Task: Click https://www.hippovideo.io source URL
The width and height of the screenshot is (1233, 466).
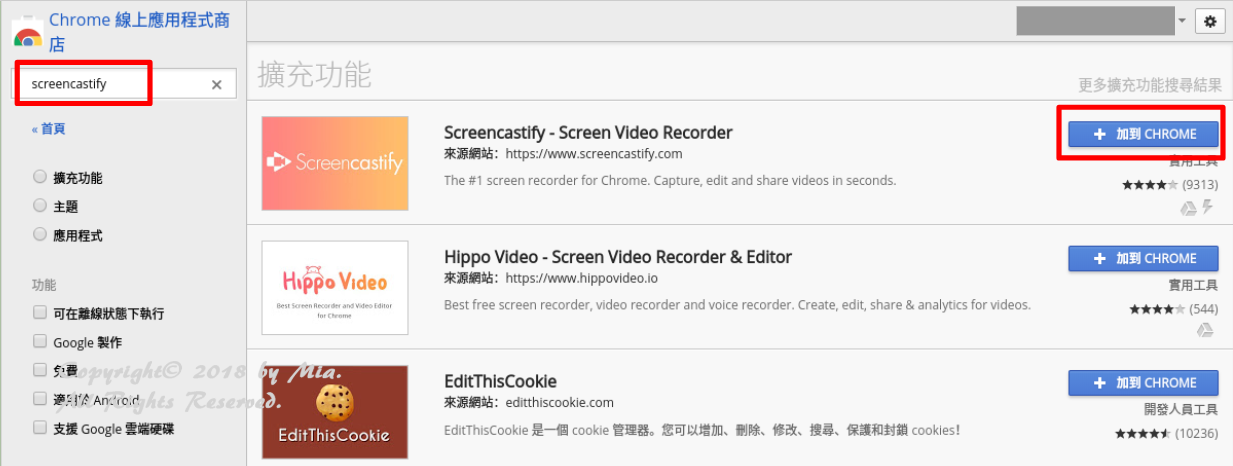Action: coord(582,278)
